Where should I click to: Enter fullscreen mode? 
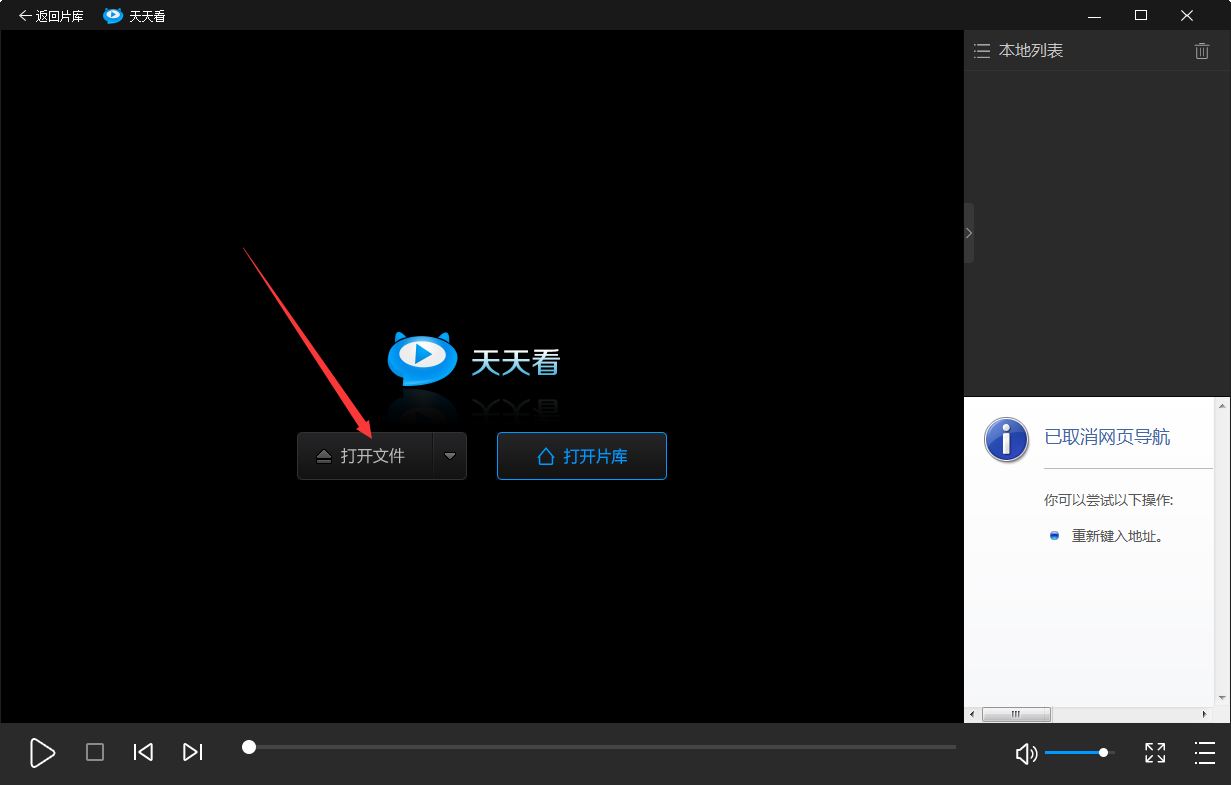[1155, 753]
